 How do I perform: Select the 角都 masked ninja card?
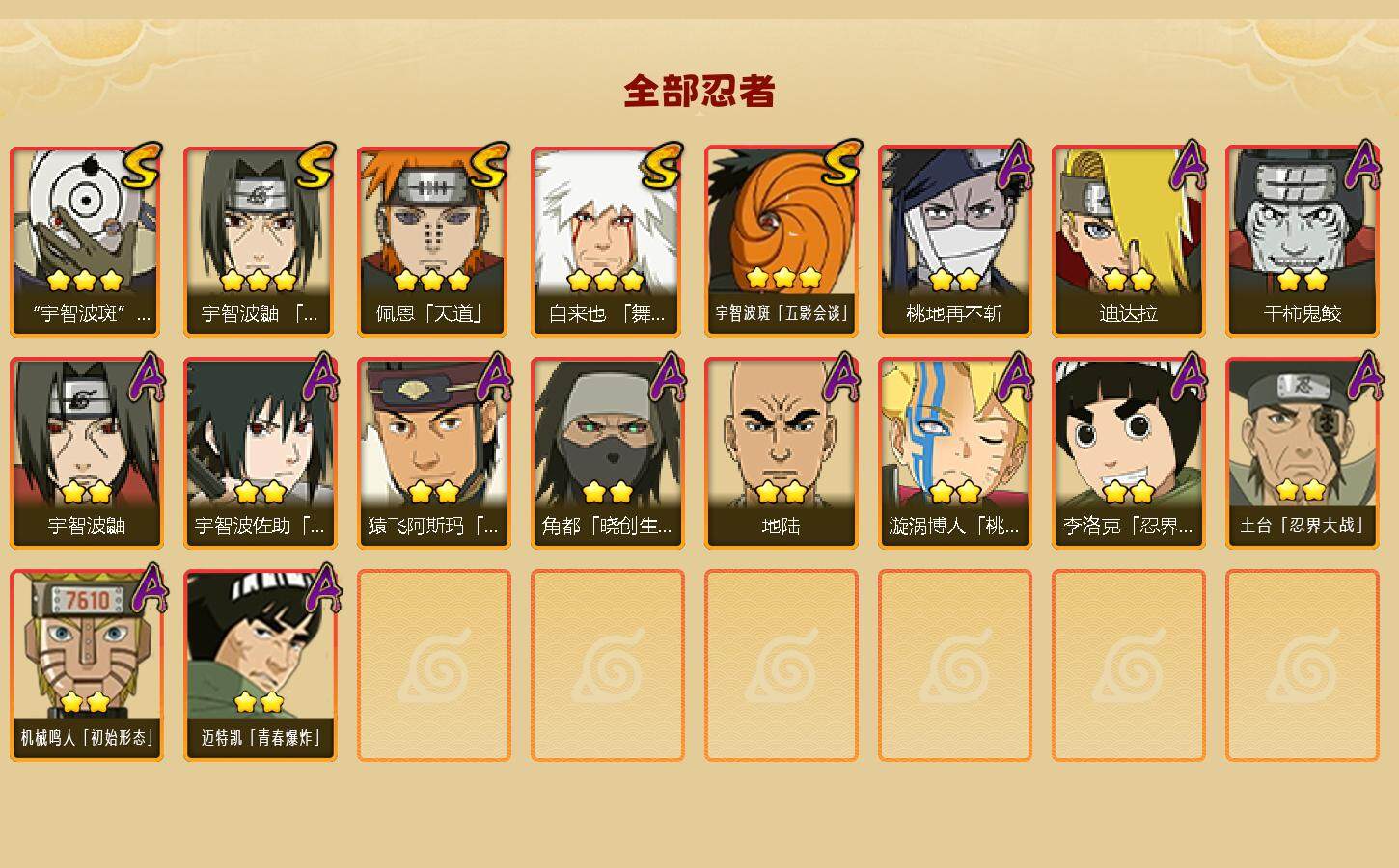608,453
